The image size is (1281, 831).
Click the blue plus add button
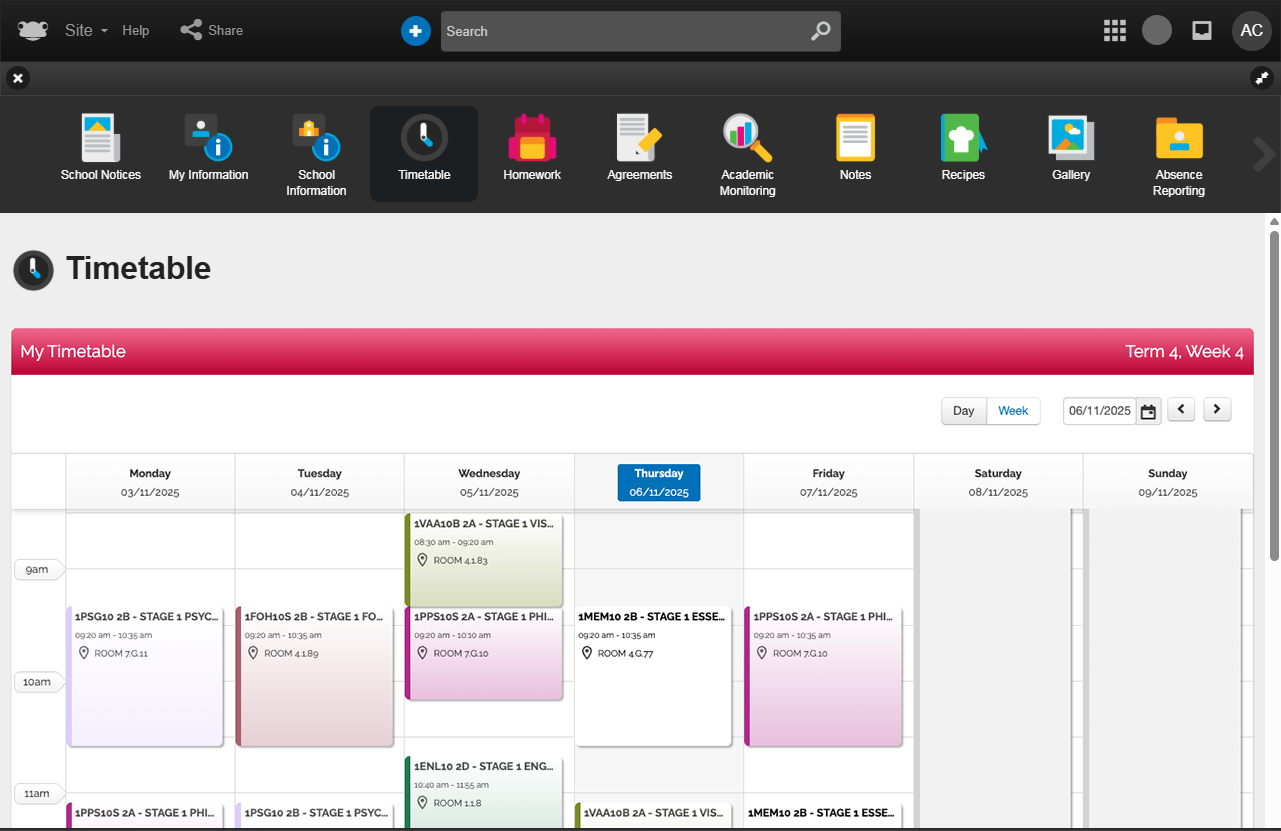tap(415, 31)
